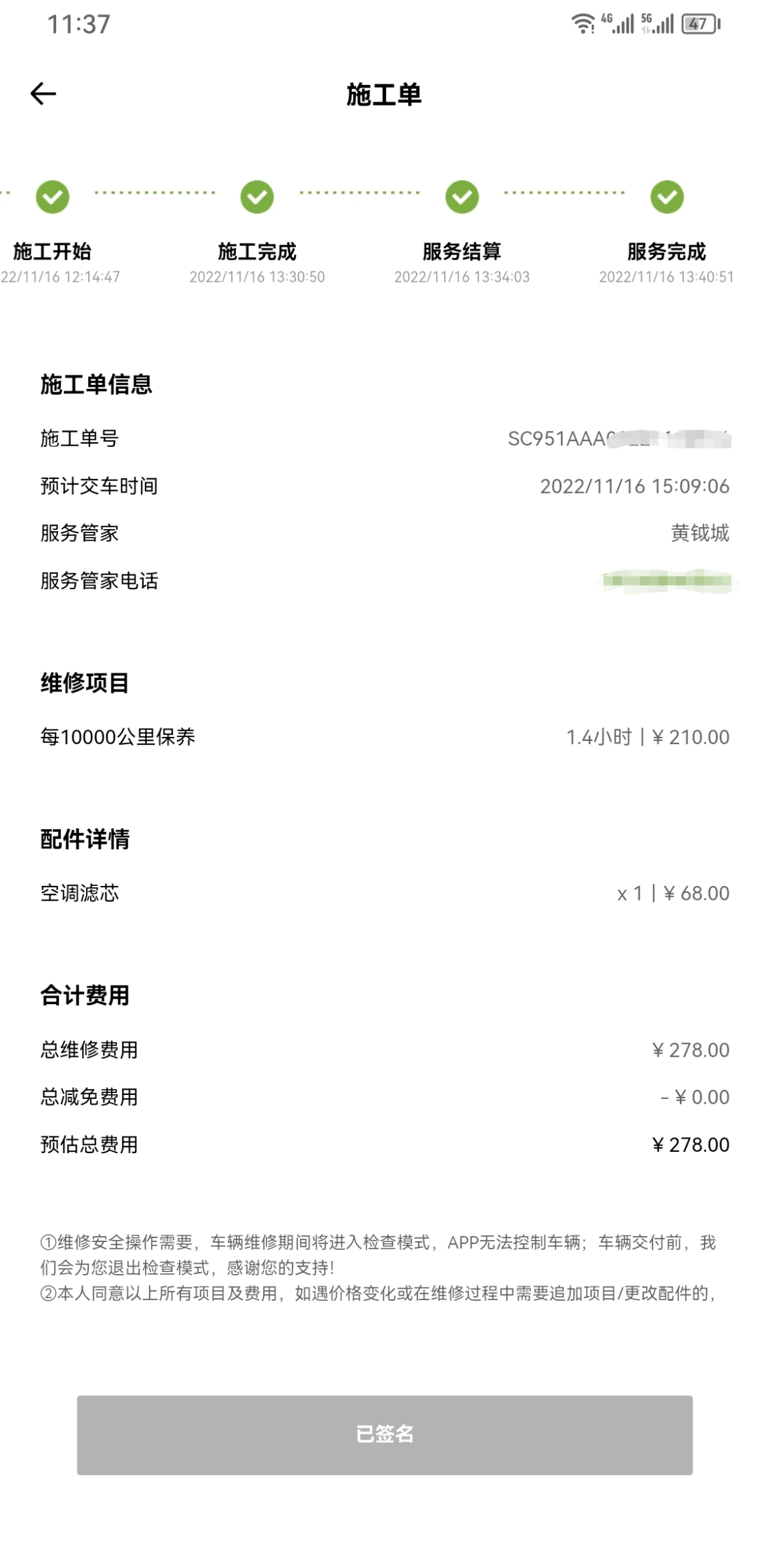The image size is (768, 1568).
Task: Tap the blurred 服务管家电话 phone number
Action: point(666,581)
